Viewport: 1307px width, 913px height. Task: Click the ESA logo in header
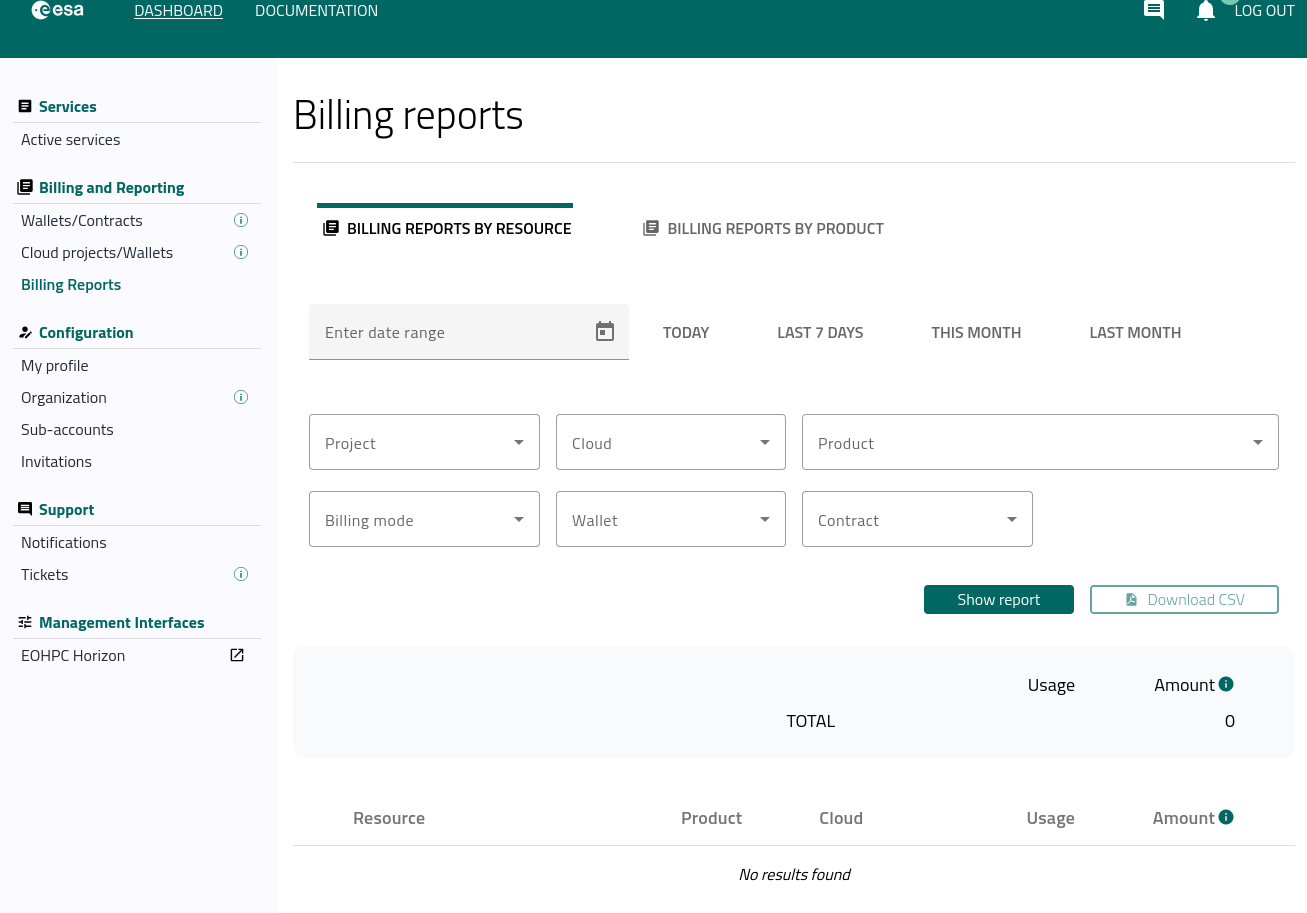point(58,11)
